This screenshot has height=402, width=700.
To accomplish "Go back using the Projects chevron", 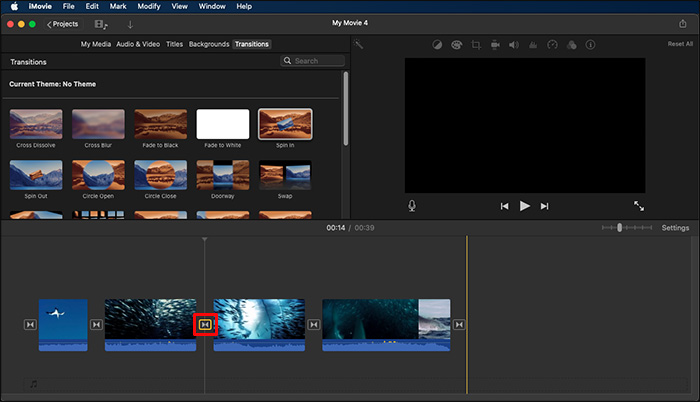I will (62, 23).
